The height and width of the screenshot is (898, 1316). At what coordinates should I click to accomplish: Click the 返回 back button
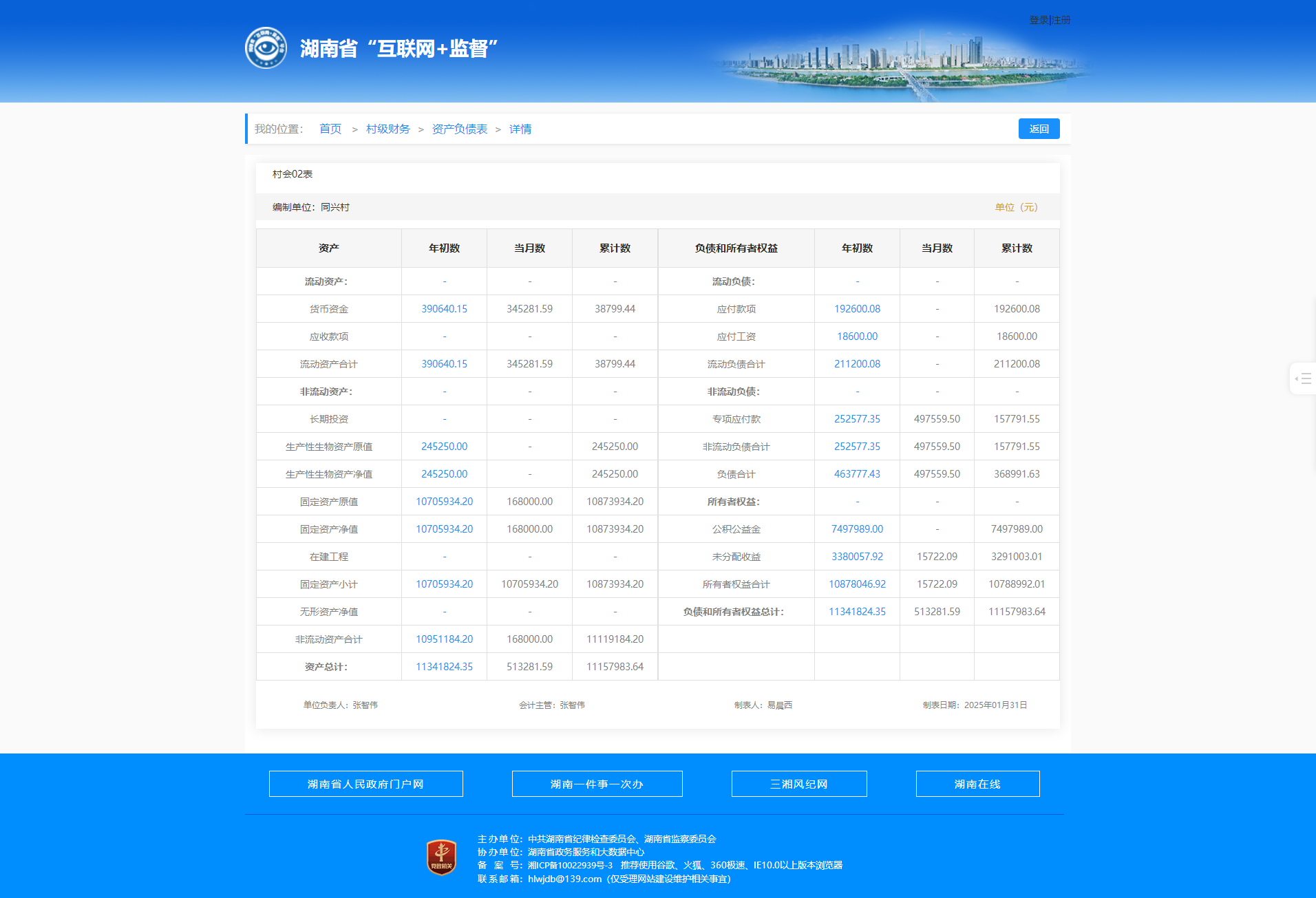[x=1039, y=129]
